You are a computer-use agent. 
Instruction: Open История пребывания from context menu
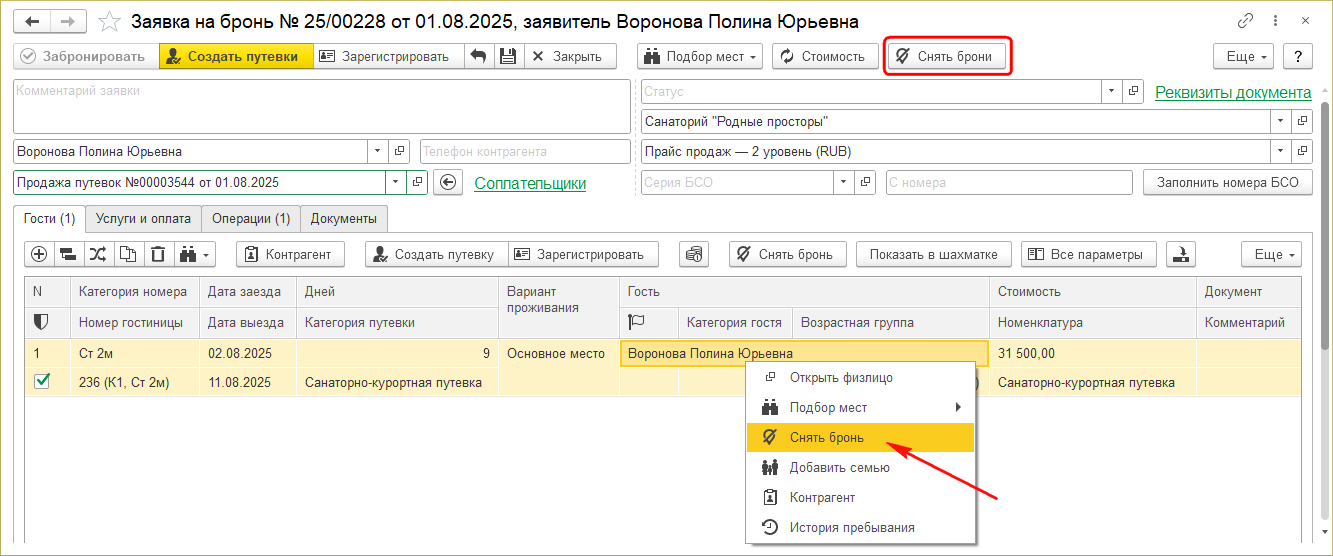[860, 527]
